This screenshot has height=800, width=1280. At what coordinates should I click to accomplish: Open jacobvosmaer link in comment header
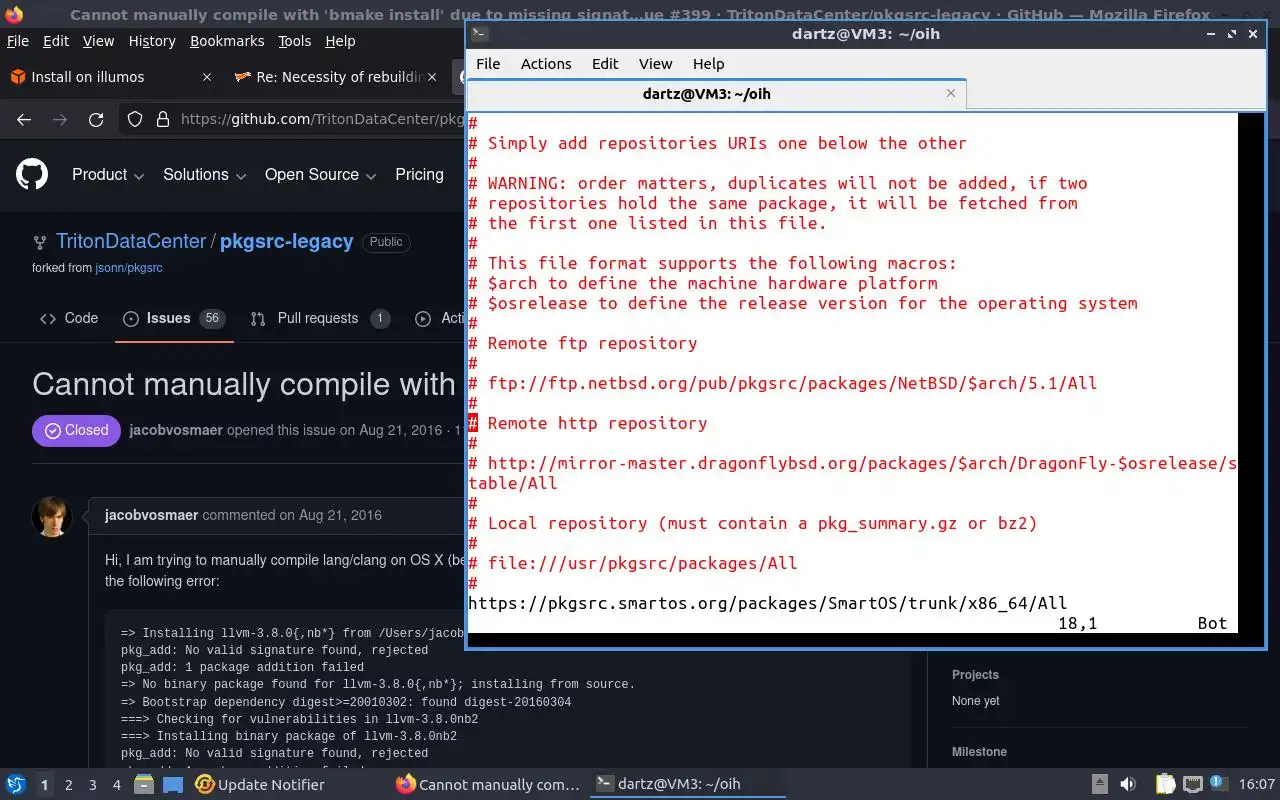[x=151, y=515]
